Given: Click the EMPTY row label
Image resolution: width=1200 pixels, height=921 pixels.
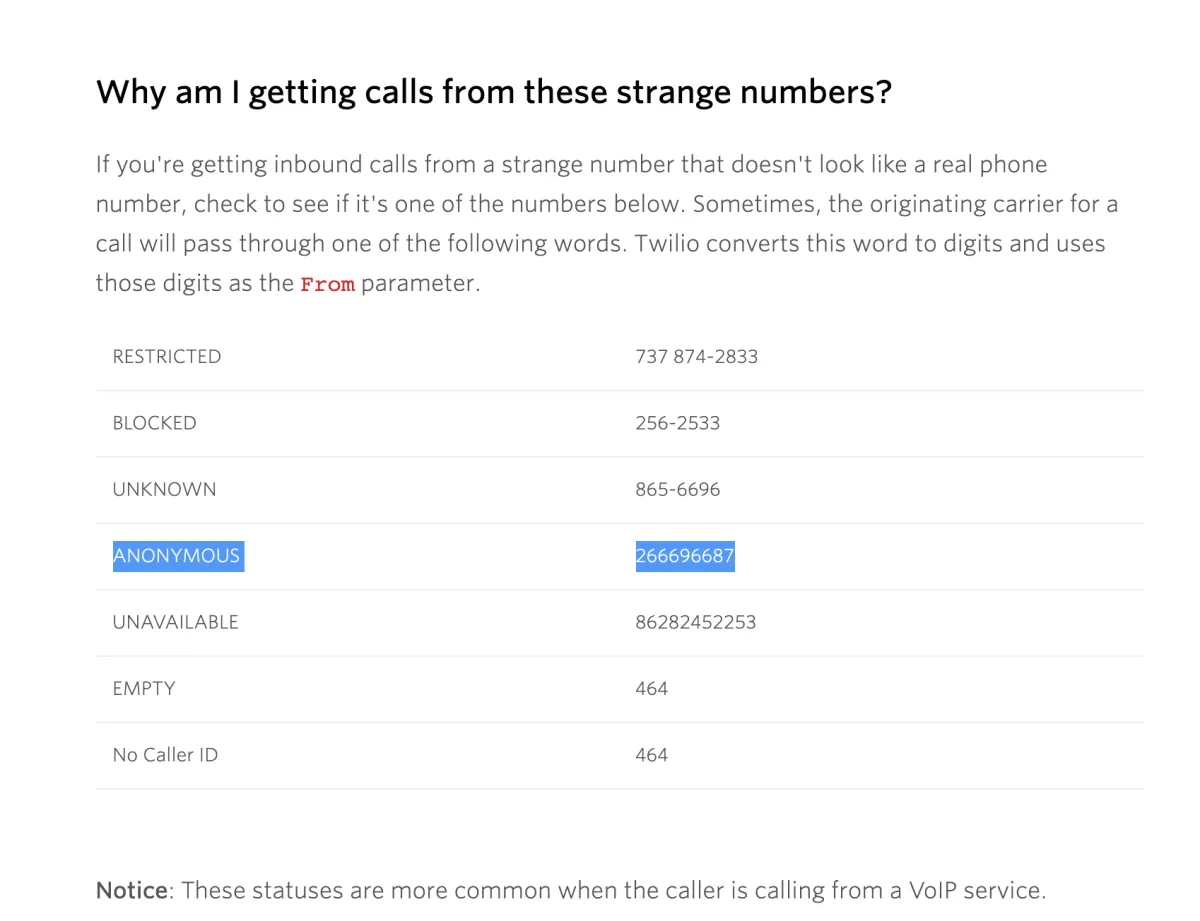Looking at the screenshot, I should (x=144, y=689).
